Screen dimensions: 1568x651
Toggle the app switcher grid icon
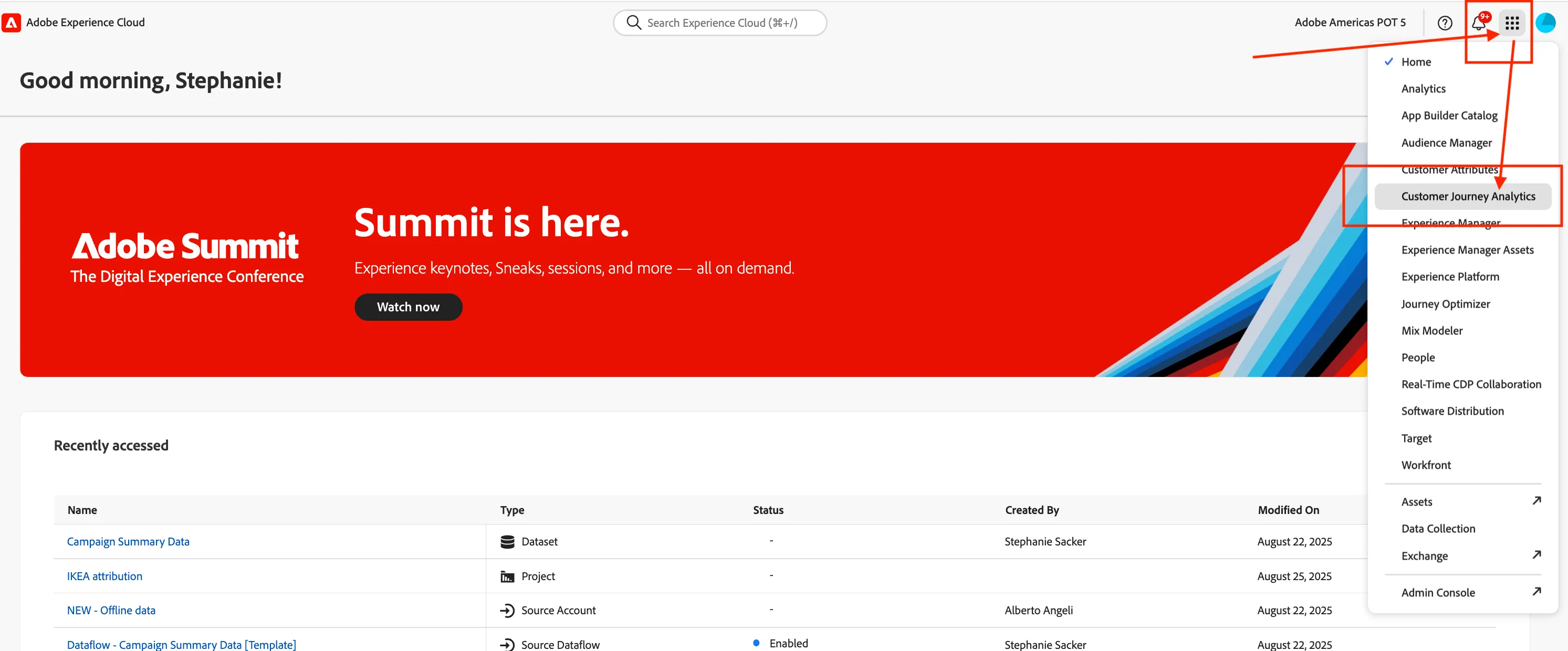1512,23
